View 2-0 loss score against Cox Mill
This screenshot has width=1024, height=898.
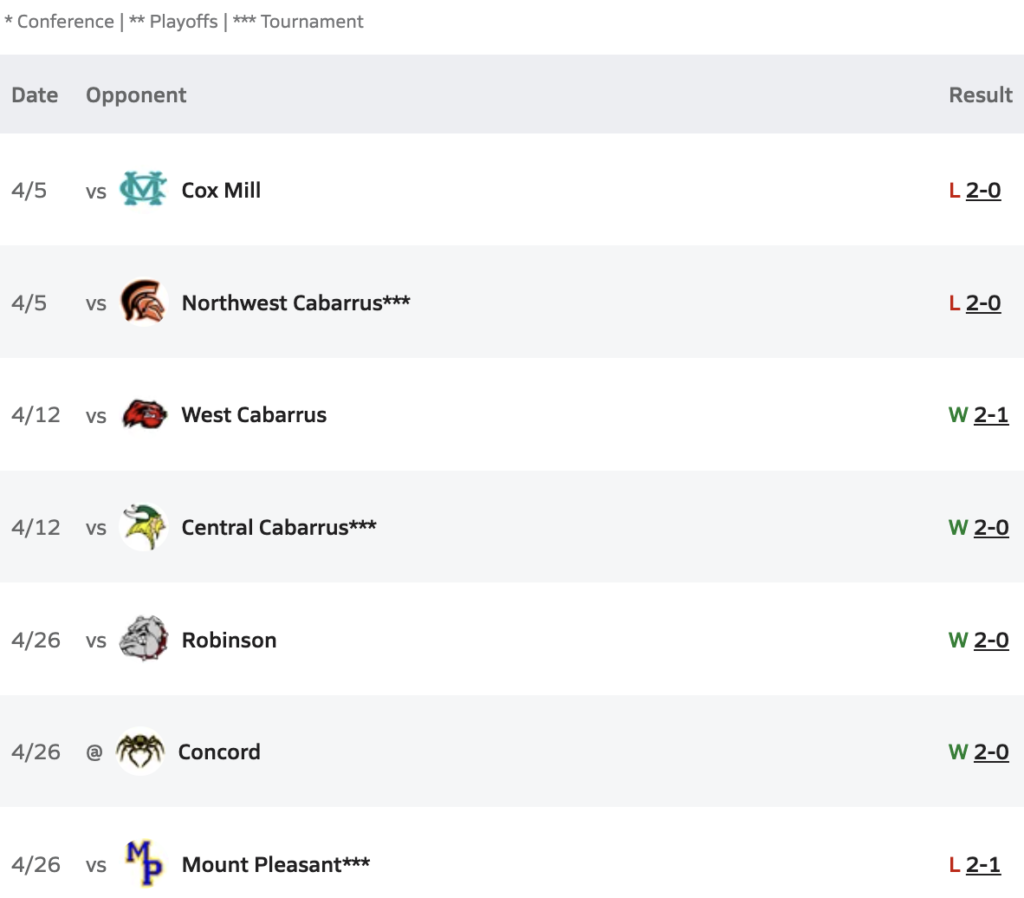tap(983, 190)
